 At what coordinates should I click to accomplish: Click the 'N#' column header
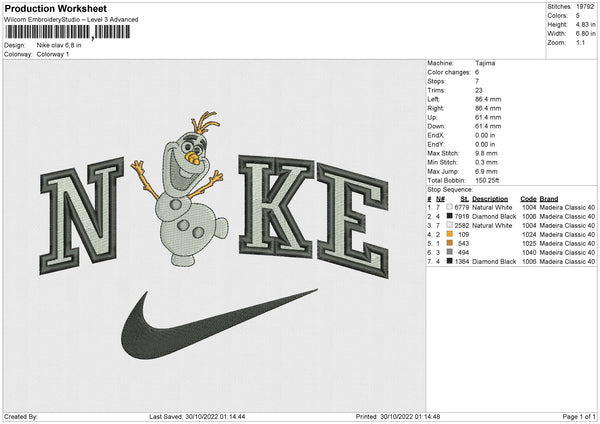tap(440, 199)
